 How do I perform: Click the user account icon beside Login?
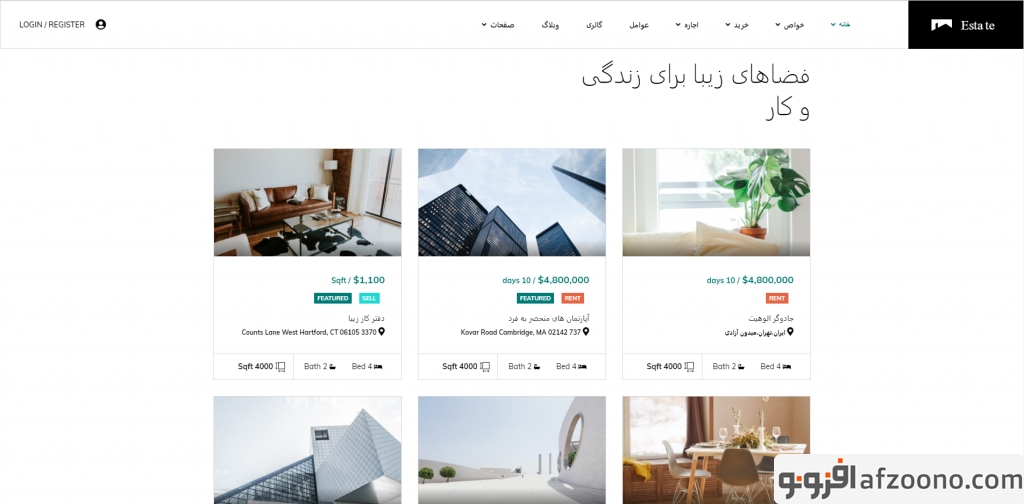click(x=101, y=25)
